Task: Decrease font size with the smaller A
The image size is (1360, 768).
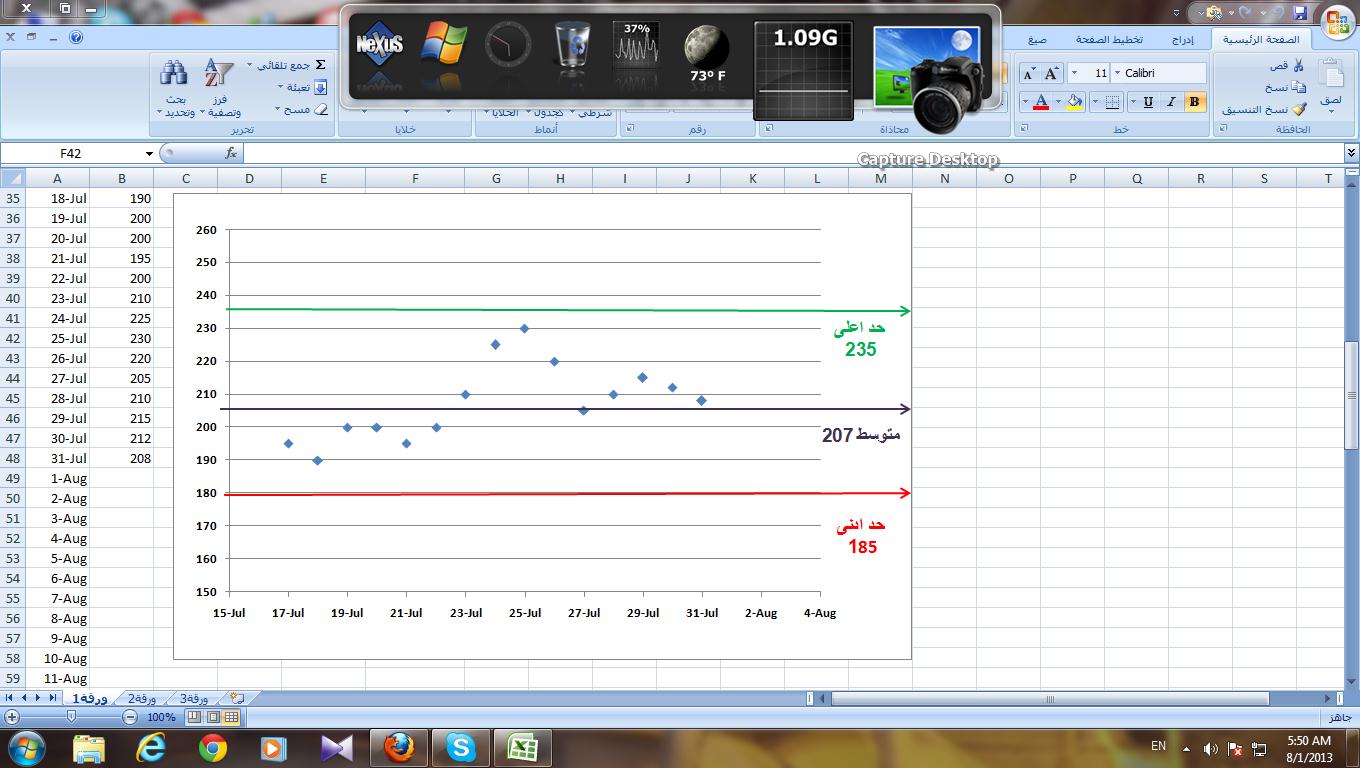Action: point(1030,73)
